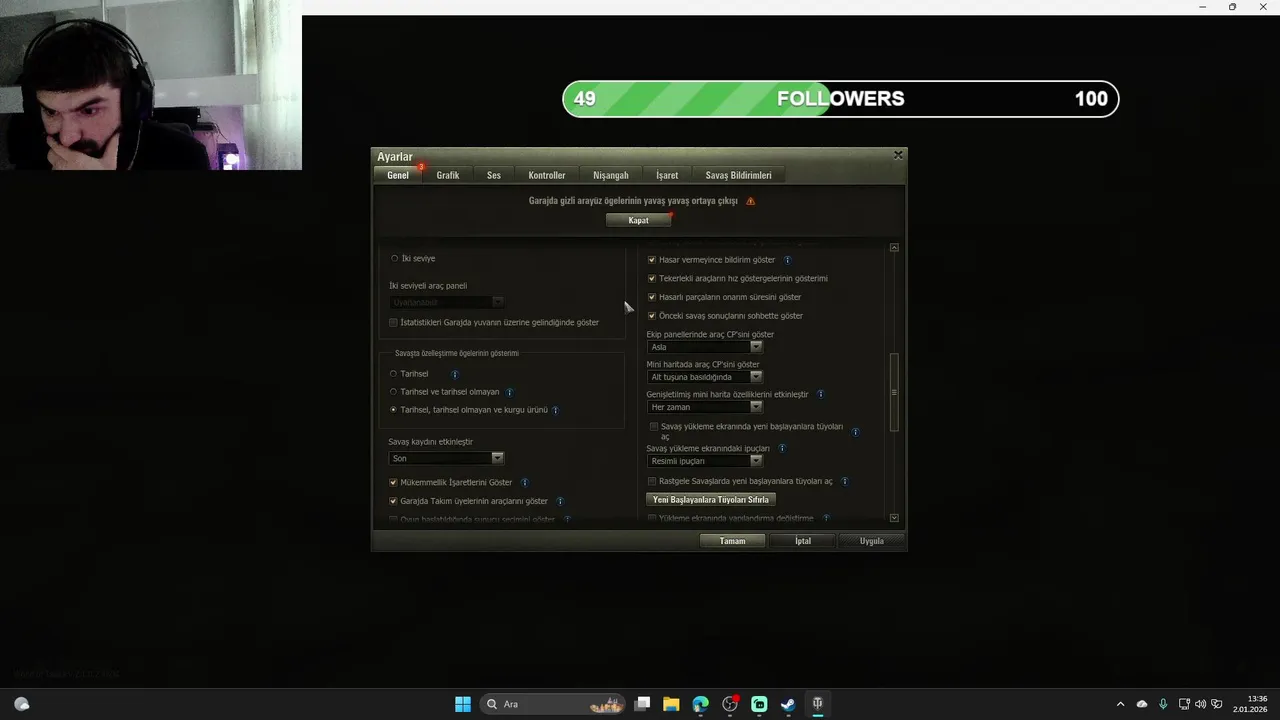The height and width of the screenshot is (720, 1280).
Task: Select Tarihsel, tarihsel olmayan ve kurgu ürünü
Action: (x=394, y=410)
